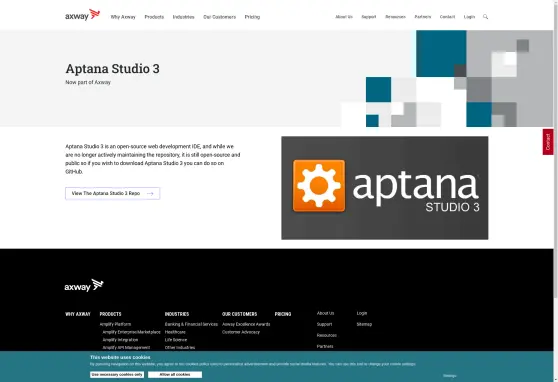Open the Support link in the header
Screen dimensions: 558x382
point(369,17)
